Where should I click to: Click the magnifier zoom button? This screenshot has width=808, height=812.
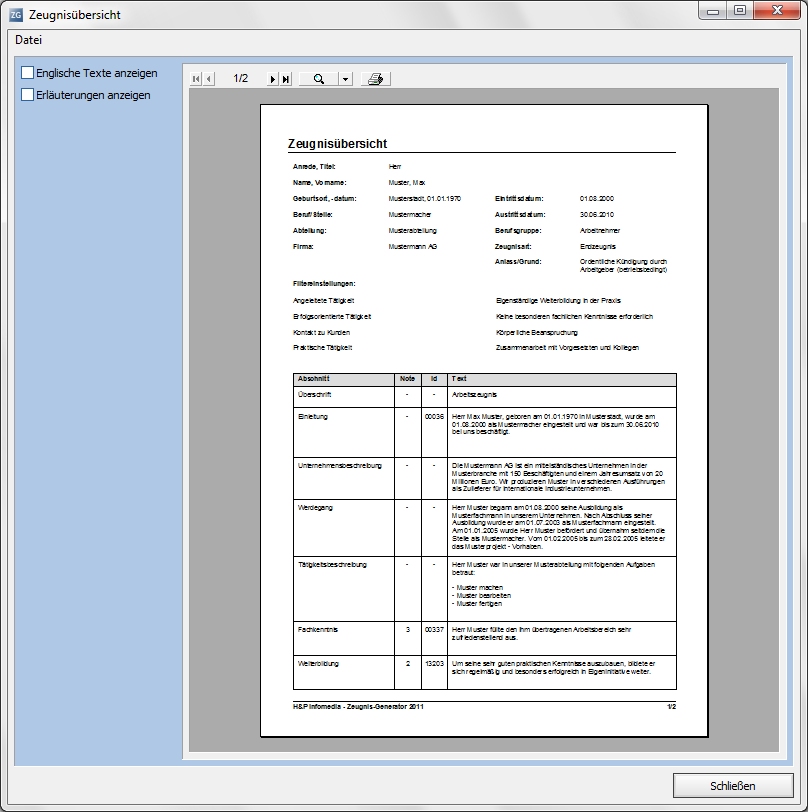[x=319, y=79]
